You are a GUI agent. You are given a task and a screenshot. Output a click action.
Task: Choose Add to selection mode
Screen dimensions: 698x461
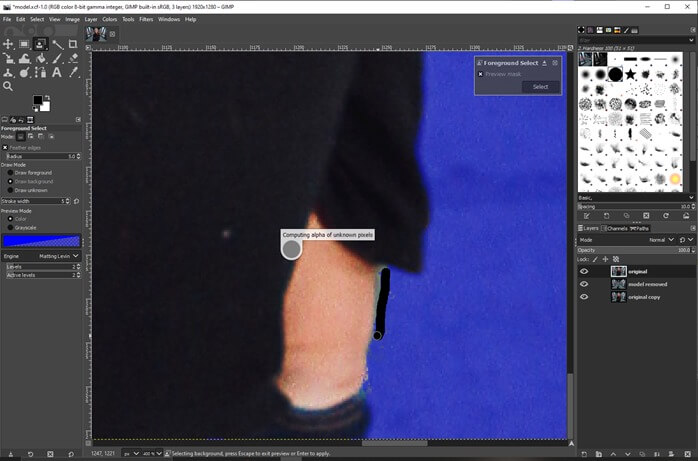pyautogui.click(x=31, y=137)
